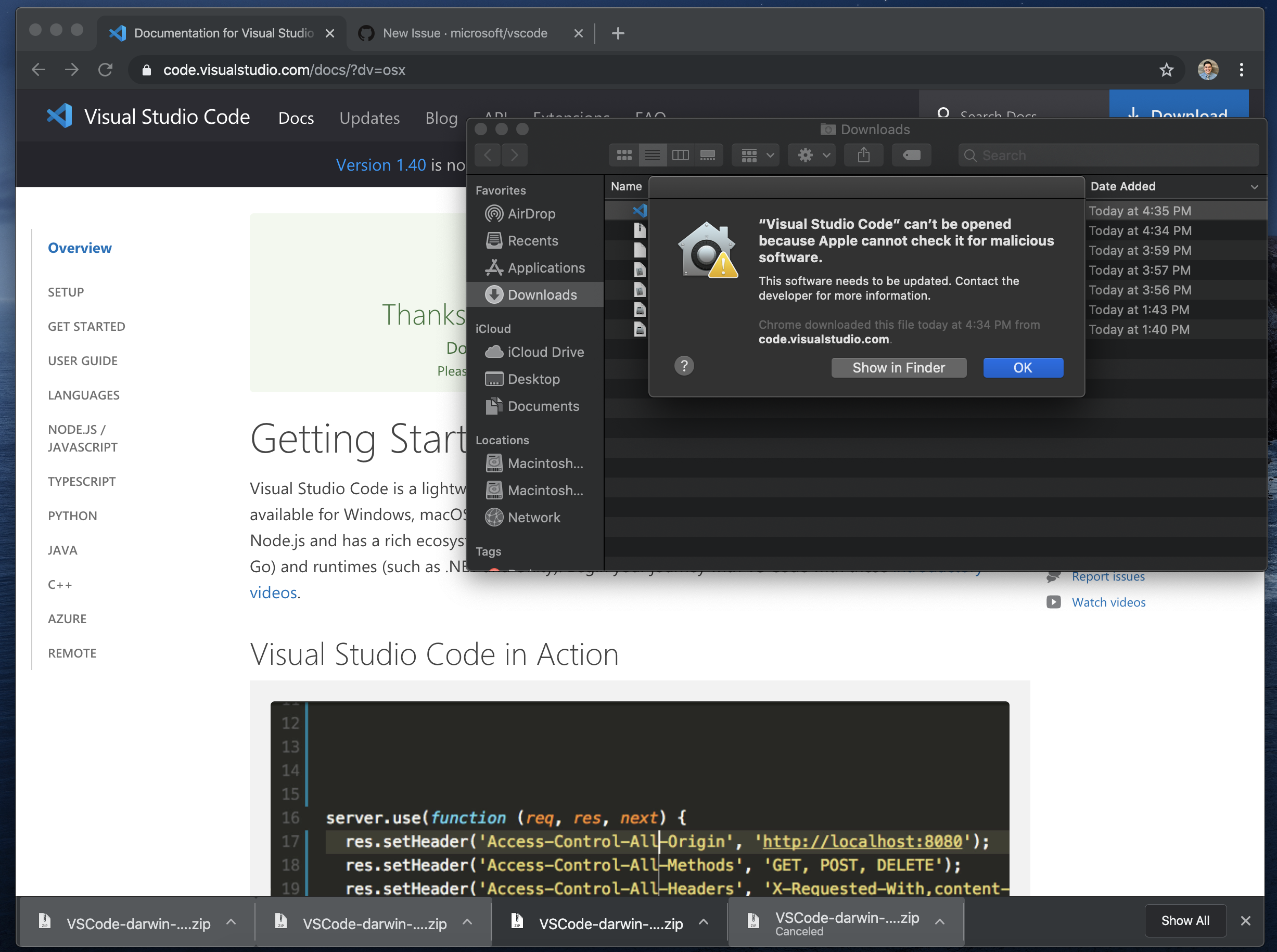Screen dimensions: 1277x952
Task: Click the bookmark star in the address bar
Action: pos(1166,70)
